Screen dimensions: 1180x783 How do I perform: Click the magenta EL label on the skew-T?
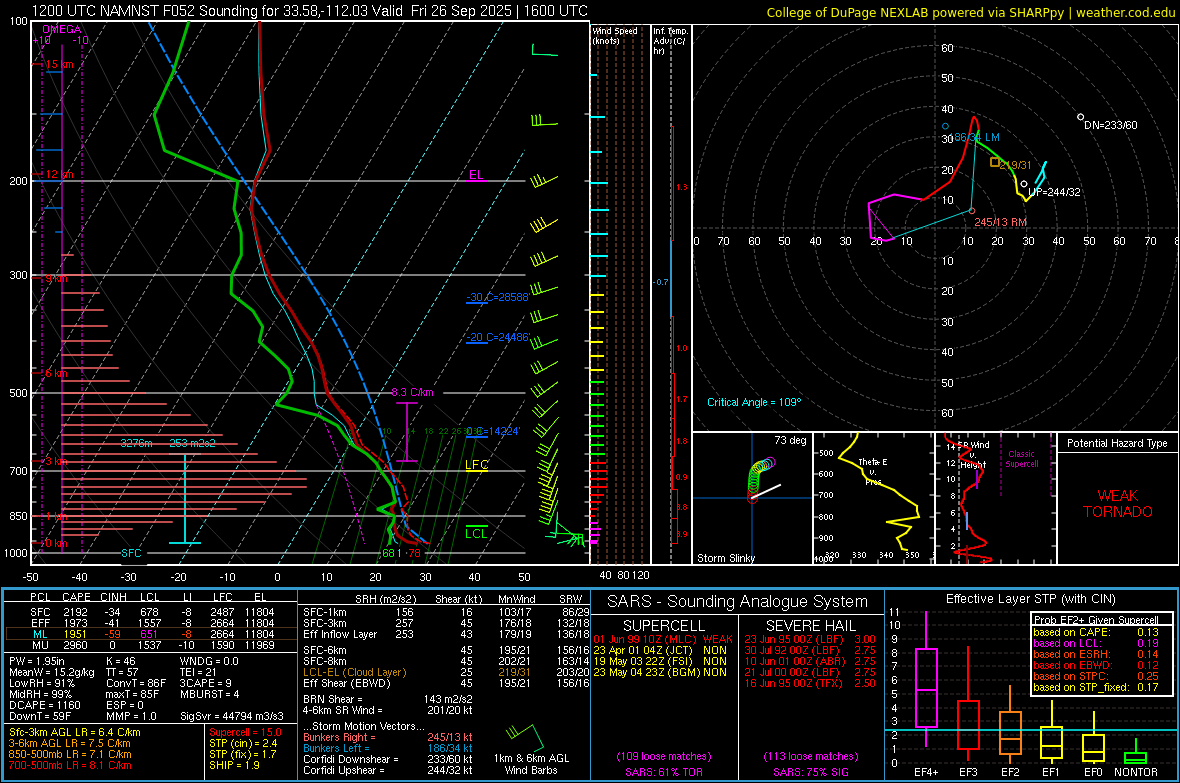(x=476, y=175)
